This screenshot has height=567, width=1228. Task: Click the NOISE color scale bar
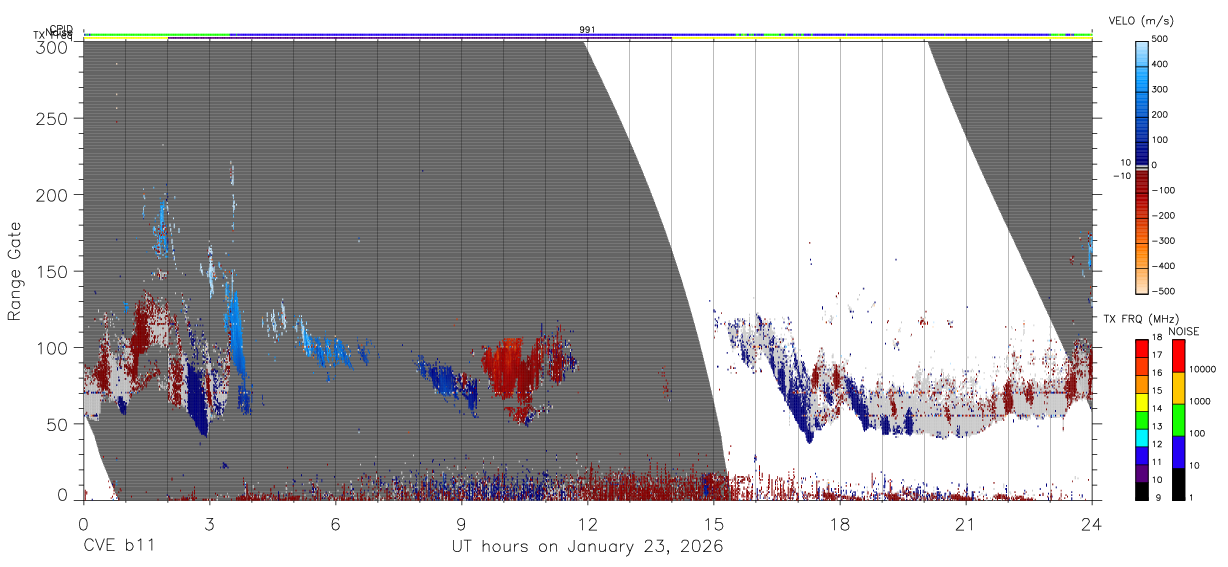point(1177,419)
